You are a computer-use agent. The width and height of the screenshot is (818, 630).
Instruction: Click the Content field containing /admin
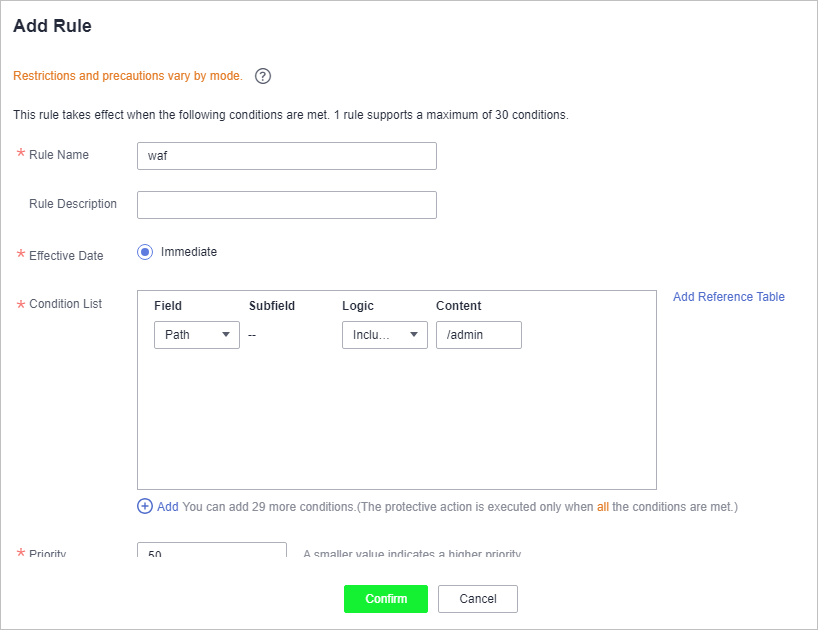tap(478, 335)
